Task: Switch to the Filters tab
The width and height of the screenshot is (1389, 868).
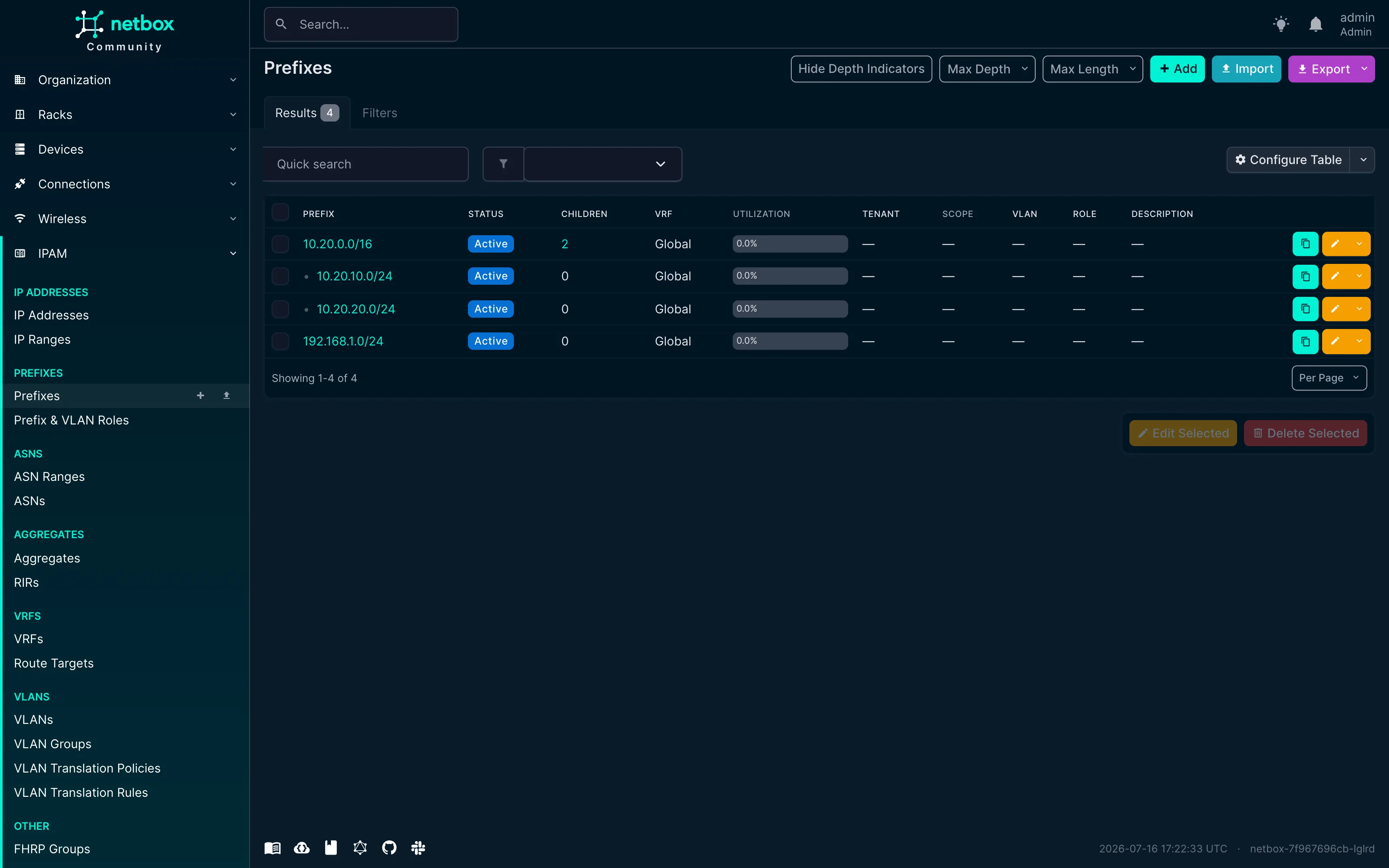Action: 379,113
